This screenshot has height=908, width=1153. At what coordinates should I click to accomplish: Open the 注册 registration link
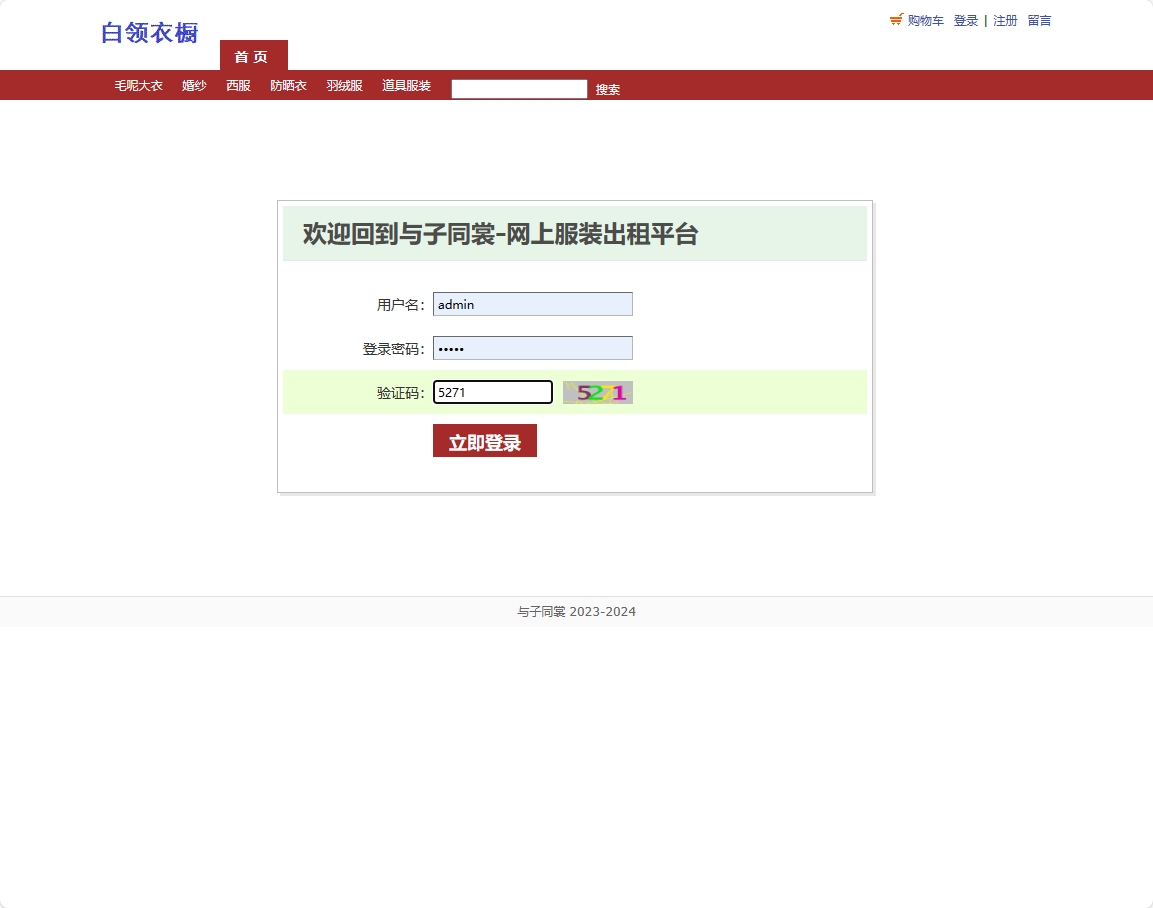(x=1004, y=20)
